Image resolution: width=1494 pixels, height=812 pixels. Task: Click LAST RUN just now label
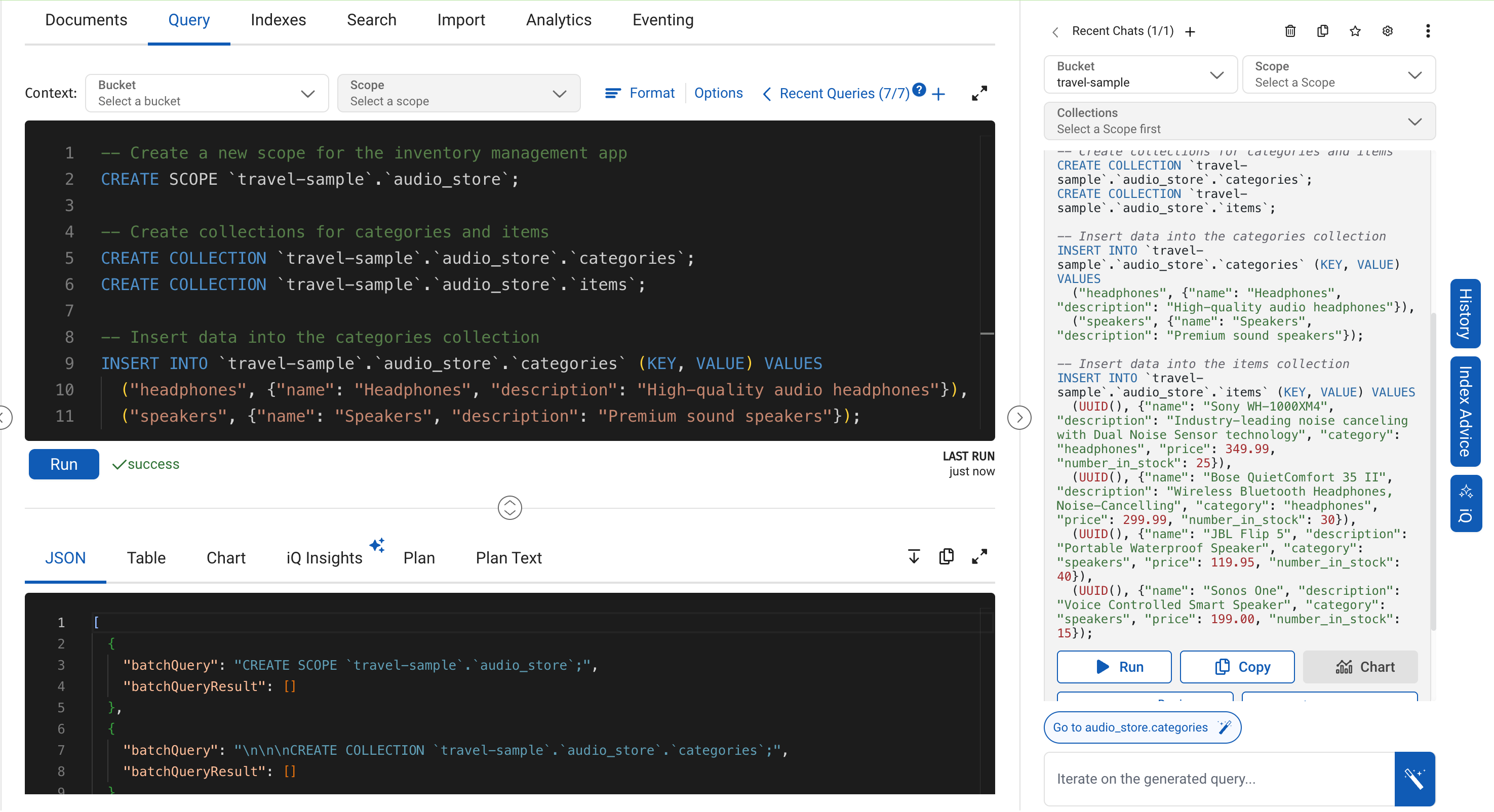point(968,464)
